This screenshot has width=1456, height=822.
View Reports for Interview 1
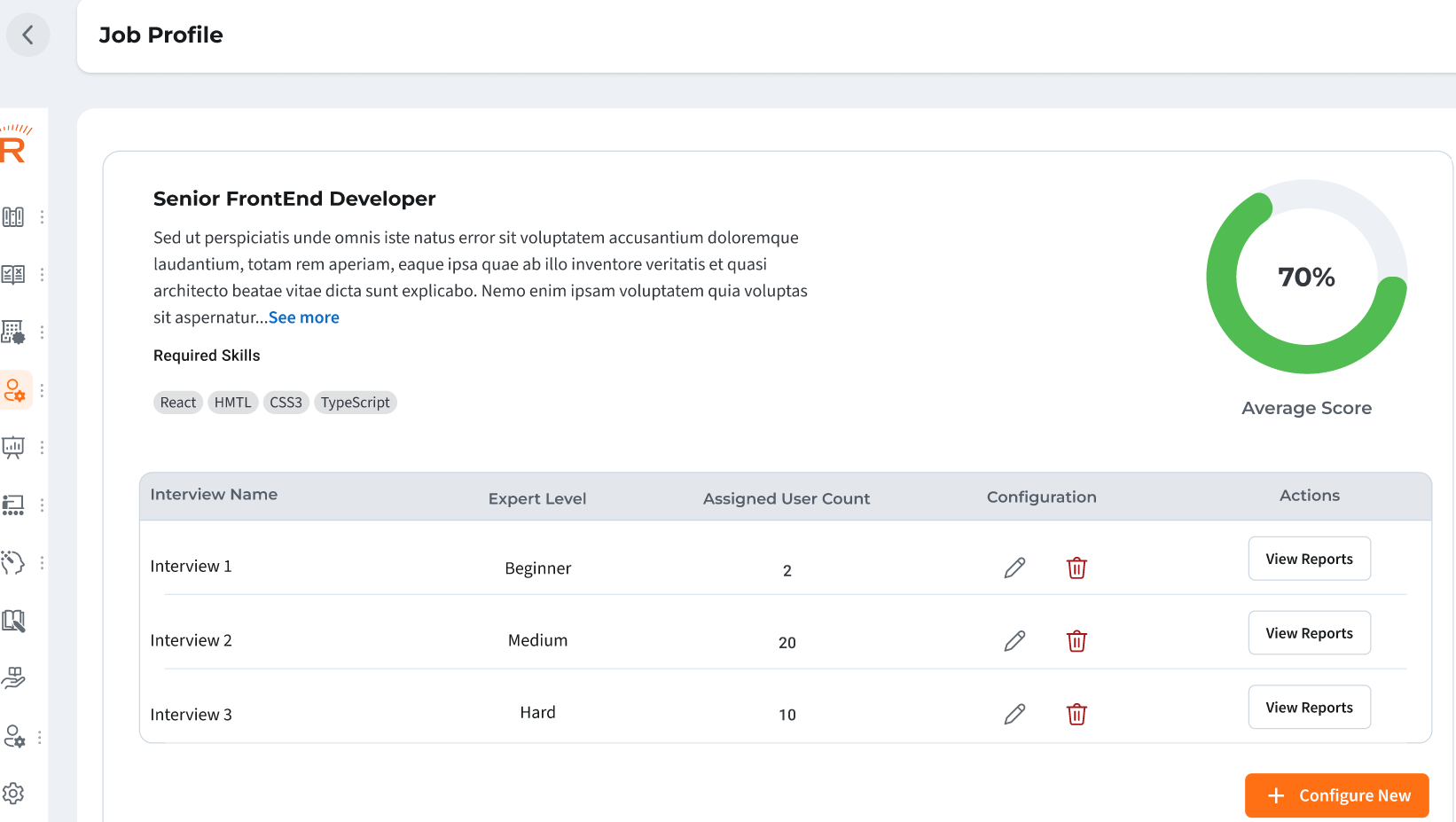point(1309,559)
